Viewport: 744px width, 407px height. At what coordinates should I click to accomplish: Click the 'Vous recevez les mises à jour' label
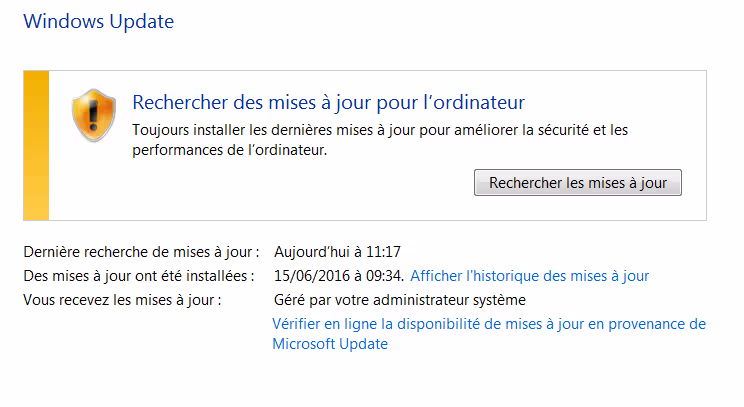click(x=121, y=300)
